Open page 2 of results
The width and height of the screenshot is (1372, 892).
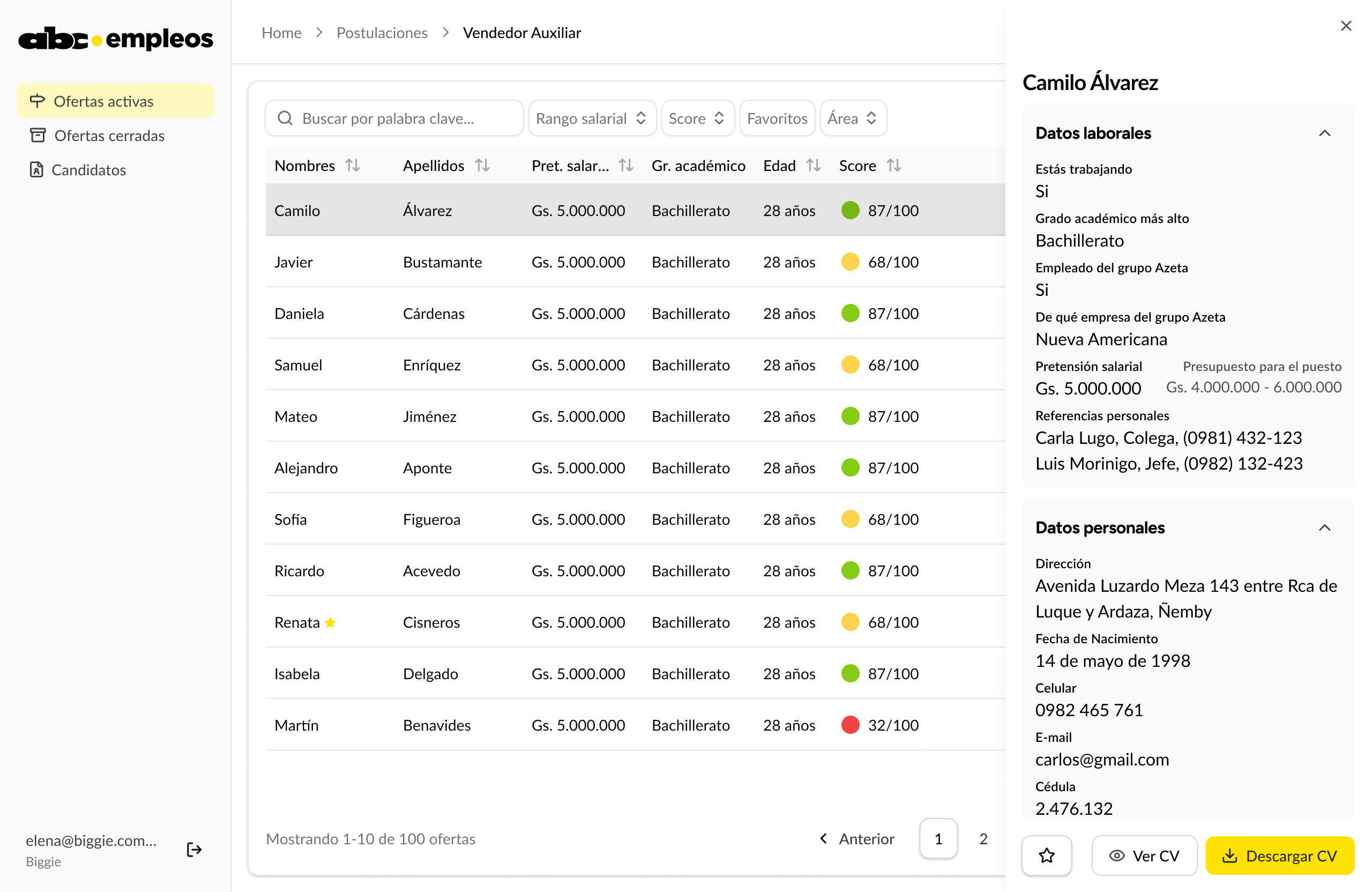(983, 839)
